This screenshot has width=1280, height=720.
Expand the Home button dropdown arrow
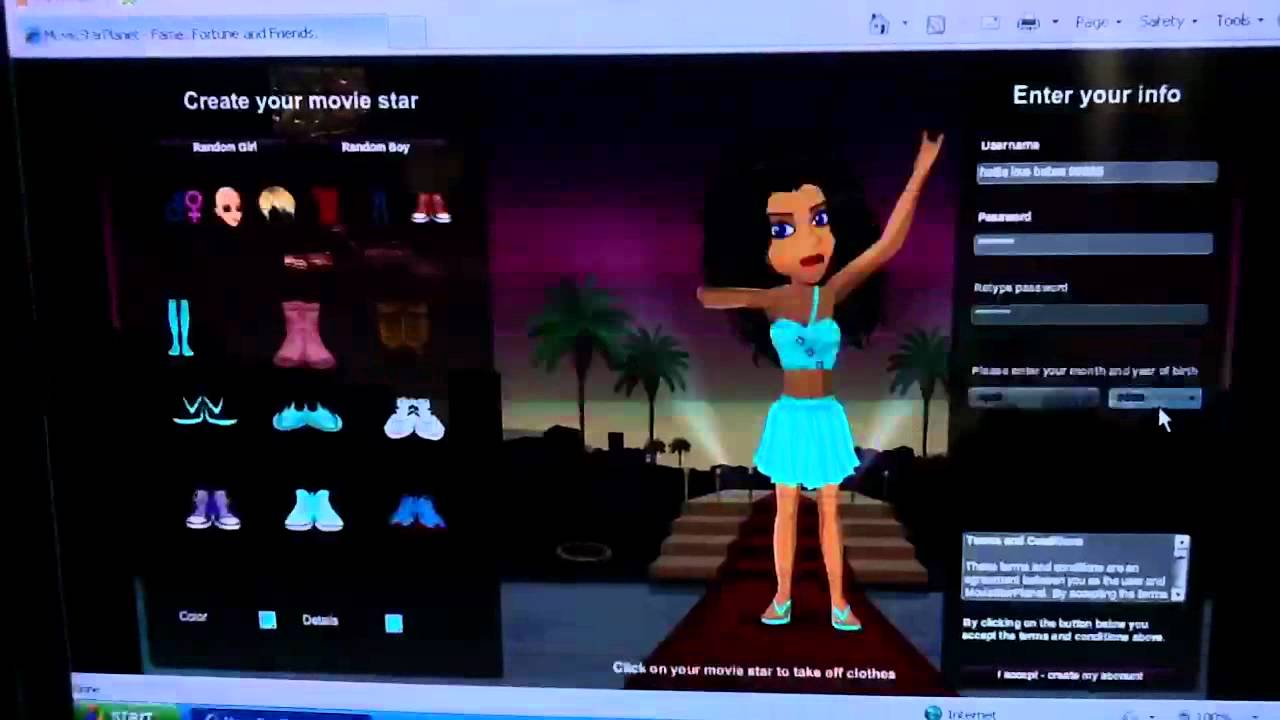(x=905, y=24)
